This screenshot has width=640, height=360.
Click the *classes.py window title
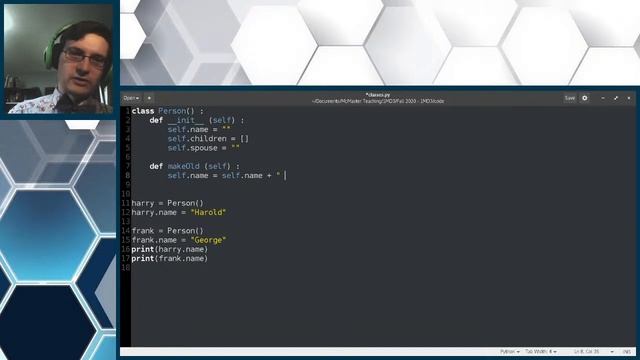tap(378, 95)
